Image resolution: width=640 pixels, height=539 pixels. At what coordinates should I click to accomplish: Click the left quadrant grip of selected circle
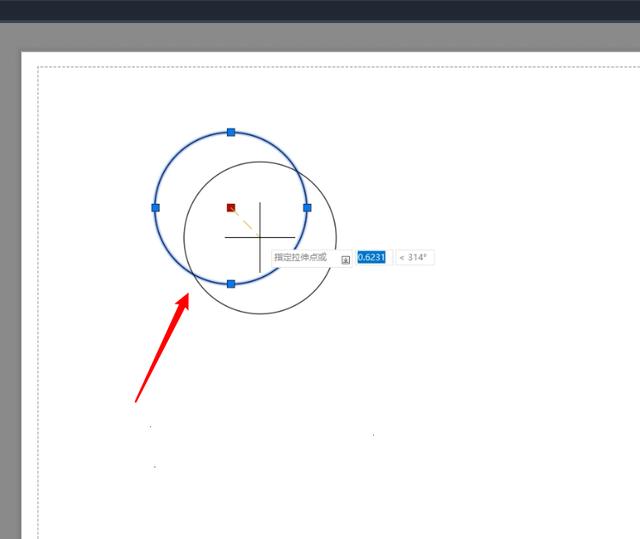156,208
